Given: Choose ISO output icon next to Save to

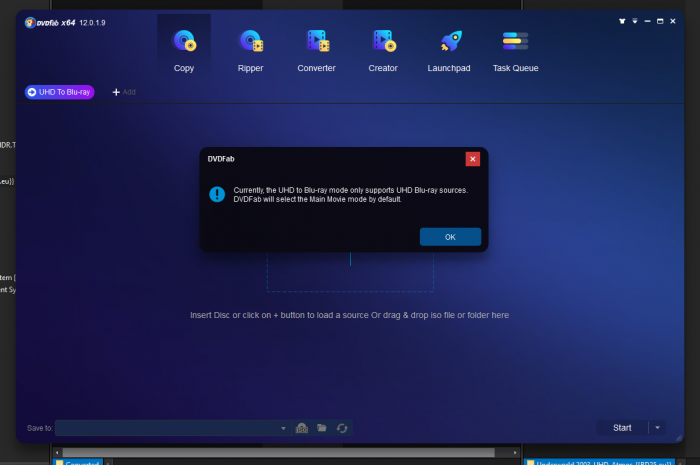Looking at the screenshot, I should (x=302, y=428).
